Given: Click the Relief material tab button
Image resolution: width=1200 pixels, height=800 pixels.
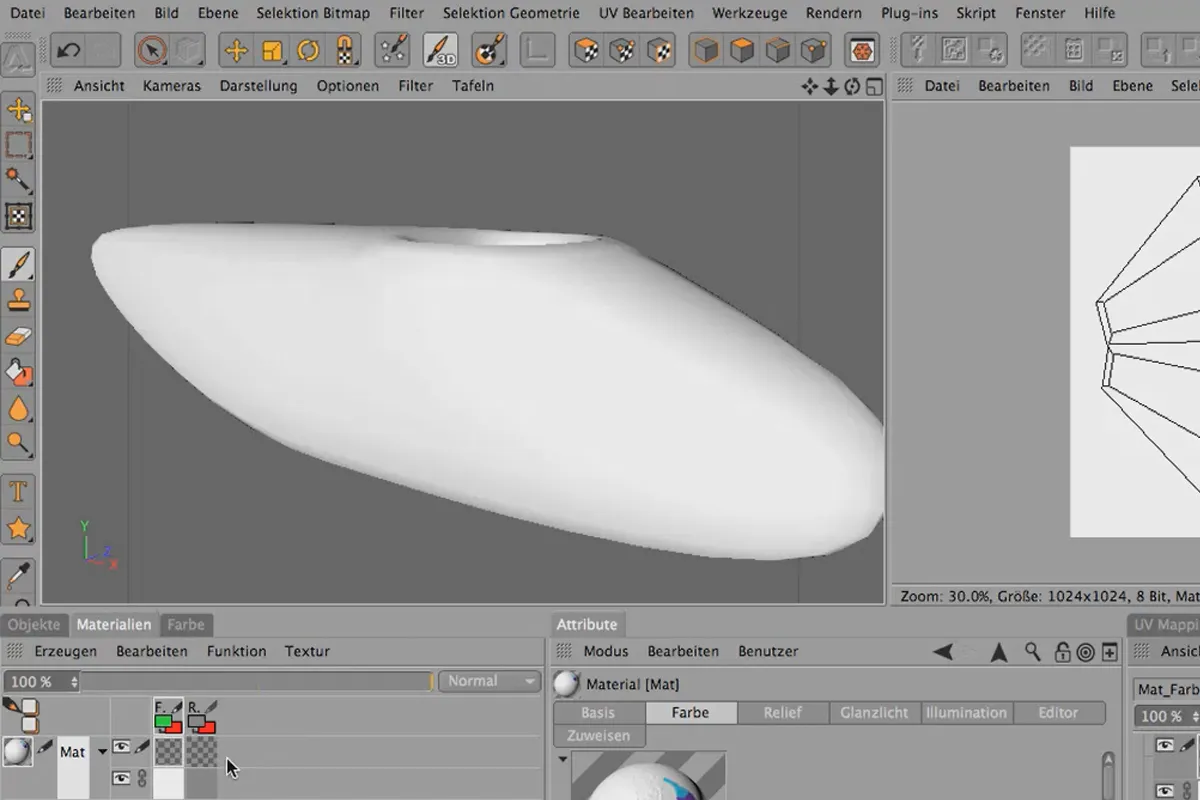Looking at the screenshot, I should tap(783, 713).
